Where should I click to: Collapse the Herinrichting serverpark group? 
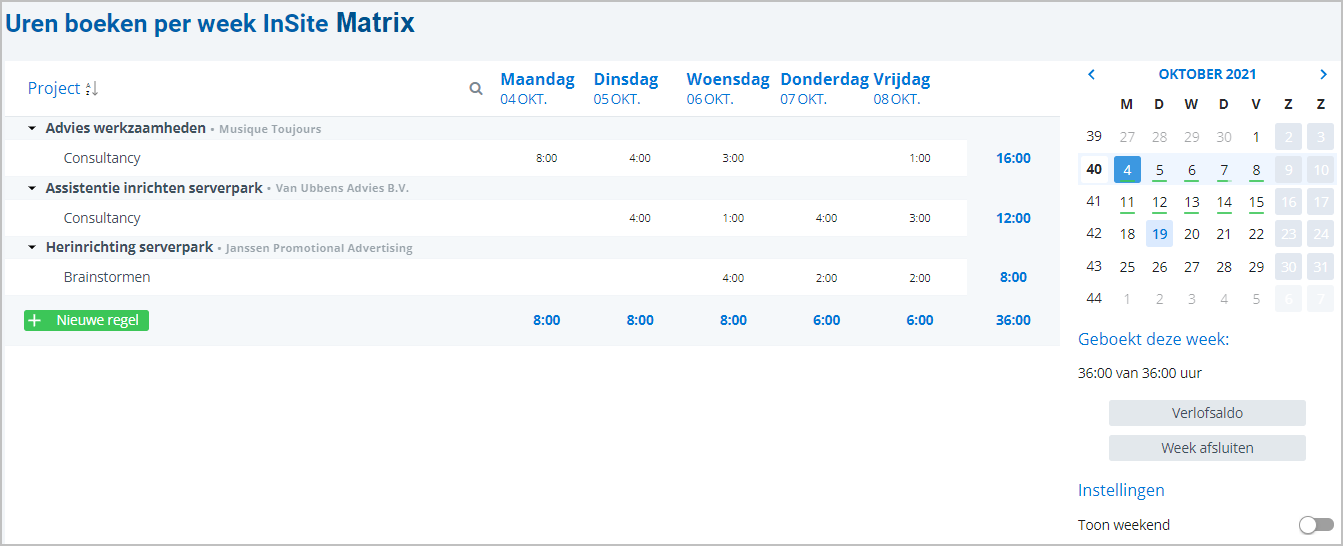click(32, 247)
